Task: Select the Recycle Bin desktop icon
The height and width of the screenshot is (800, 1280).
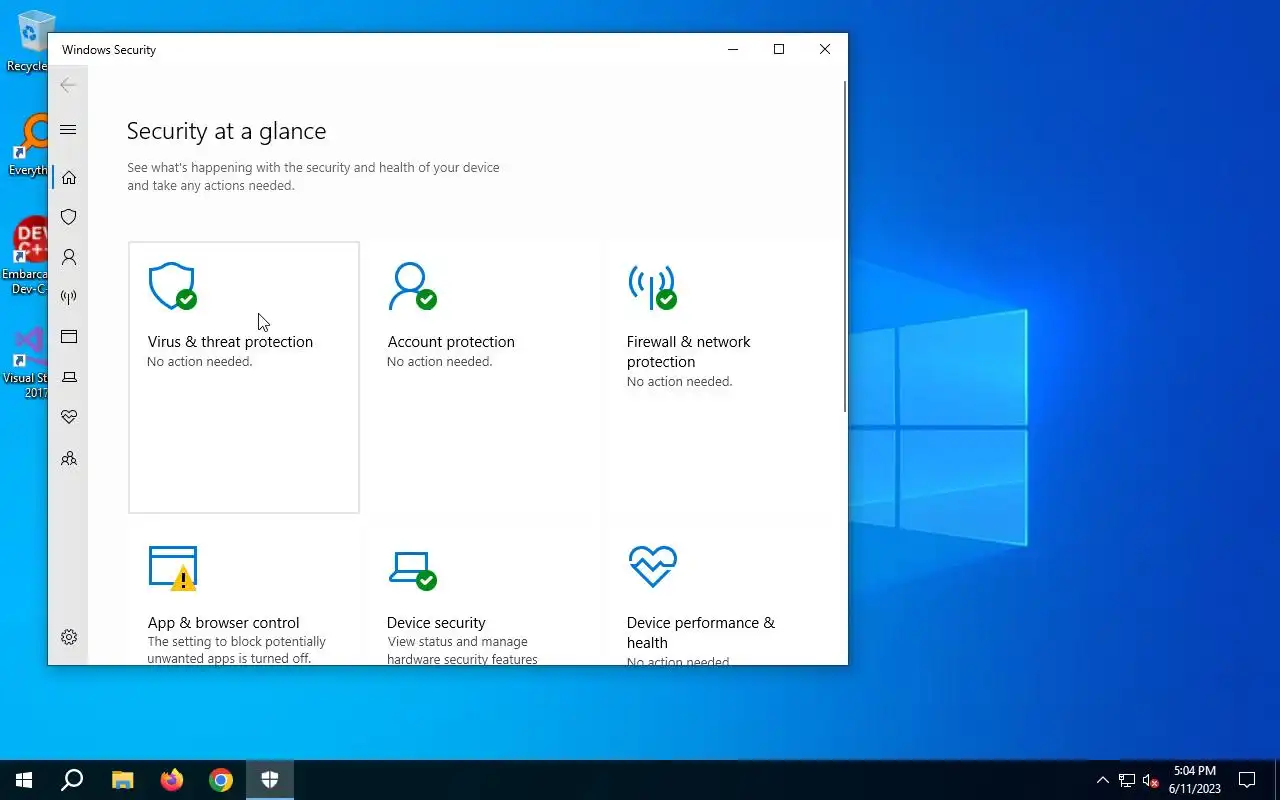Action: [30, 42]
